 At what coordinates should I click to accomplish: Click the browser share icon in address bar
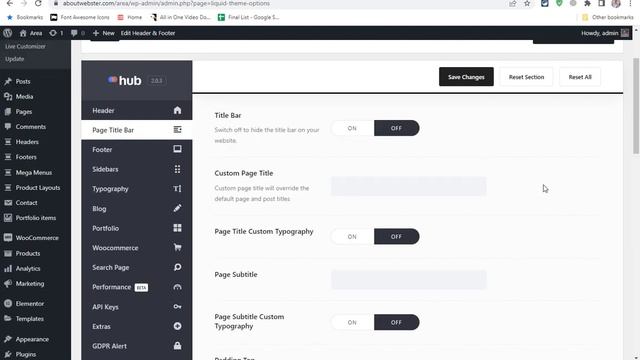(x=512, y=3)
